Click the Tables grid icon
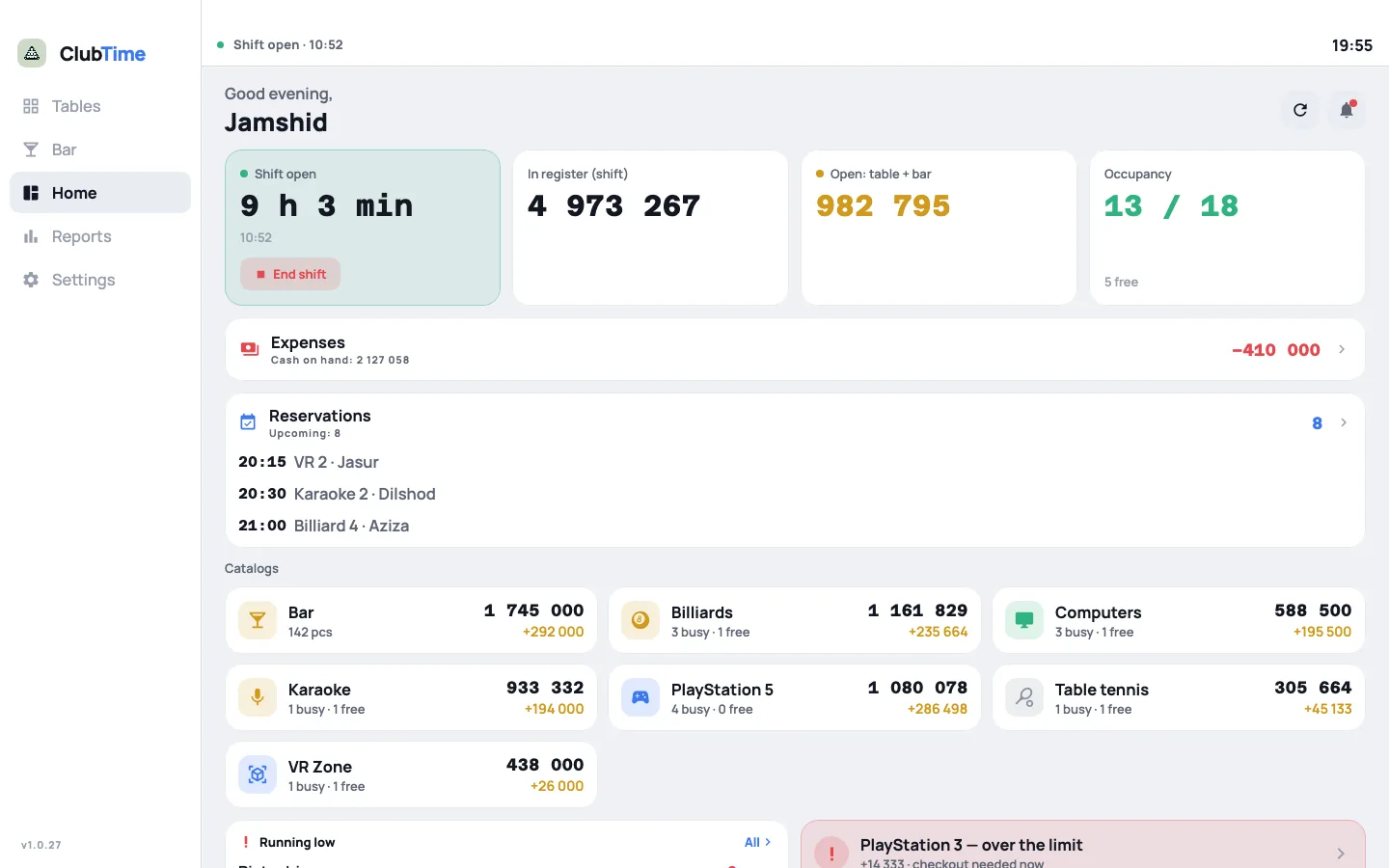Screen dimensions: 1389x868 [x=31, y=106]
